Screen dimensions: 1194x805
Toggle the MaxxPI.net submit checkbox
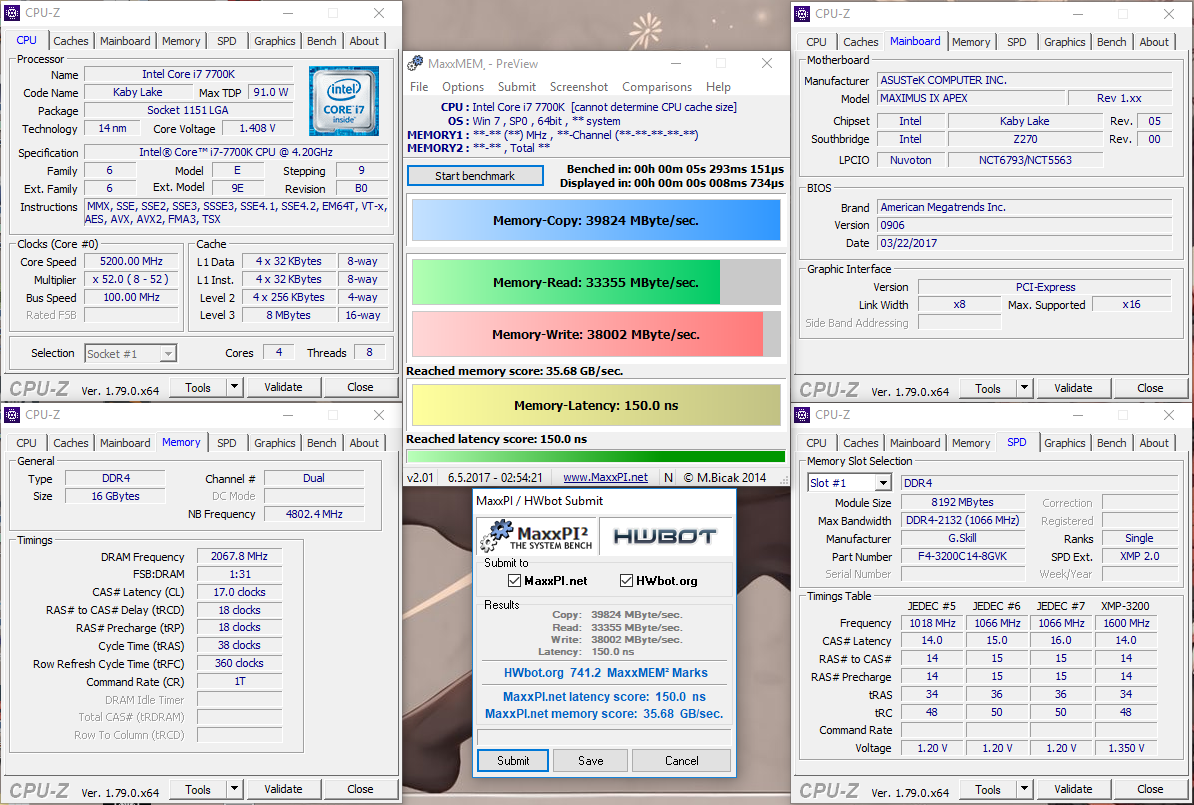click(x=514, y=581)
